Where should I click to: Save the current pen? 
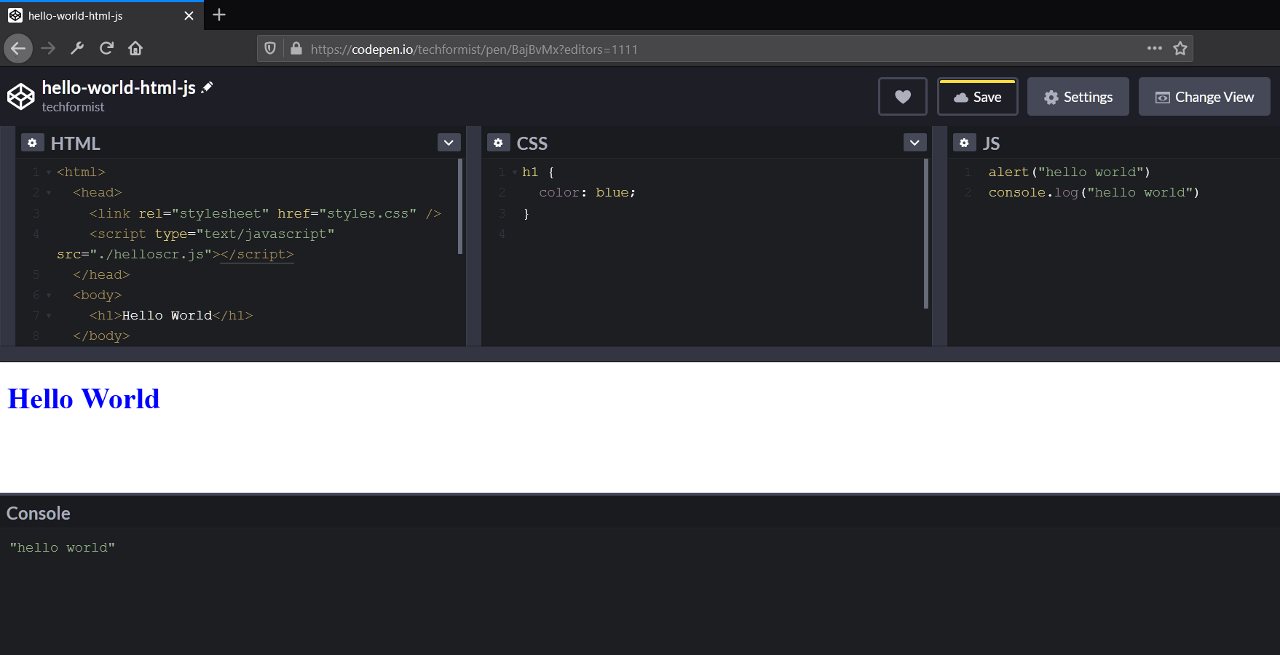(x=977, y=96)
